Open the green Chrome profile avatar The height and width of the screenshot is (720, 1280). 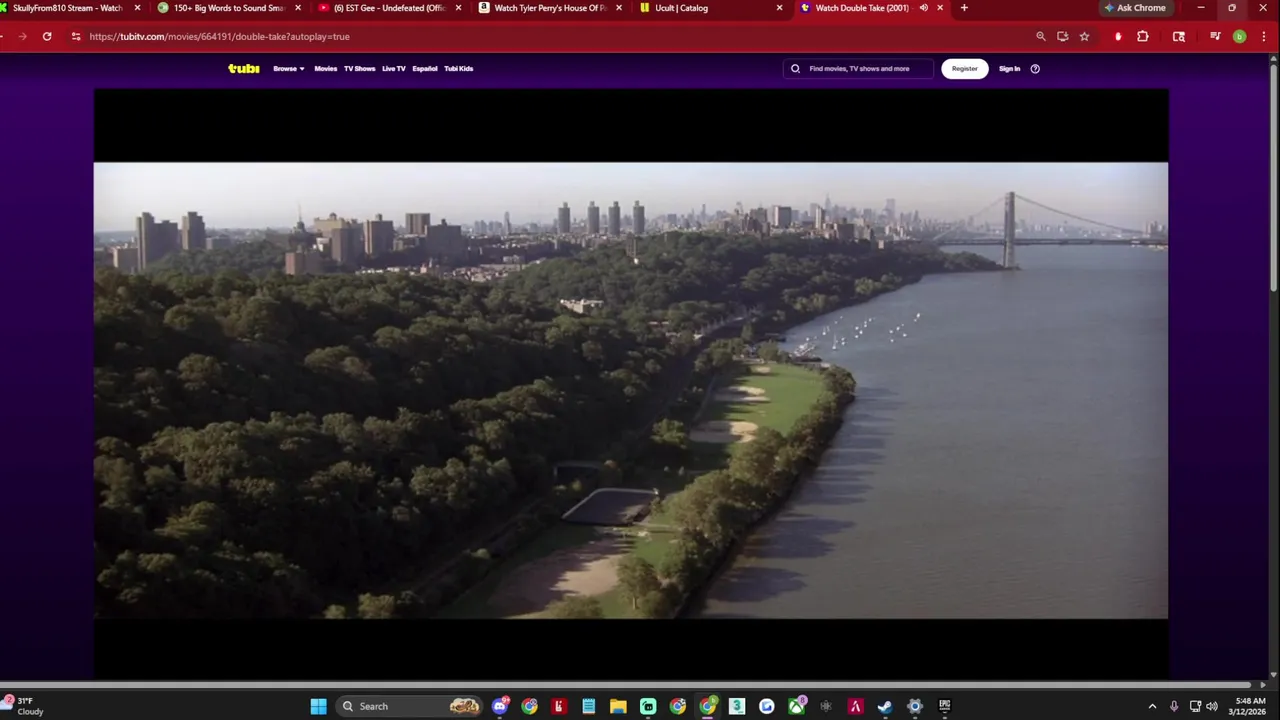tap(1239, 36)
